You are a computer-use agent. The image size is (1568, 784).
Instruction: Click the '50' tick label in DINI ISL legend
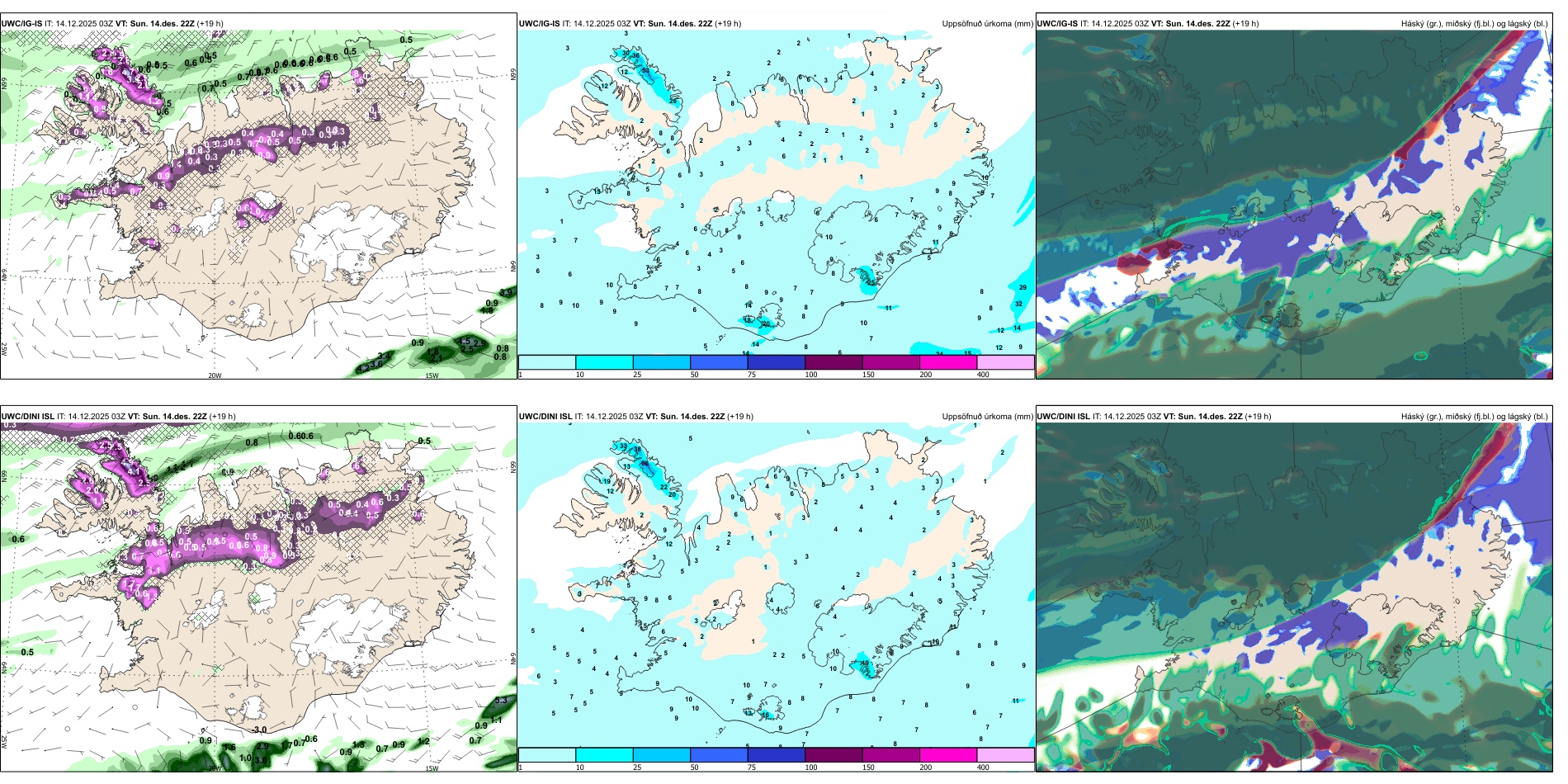pyautogui.click(x=695, y=767)
